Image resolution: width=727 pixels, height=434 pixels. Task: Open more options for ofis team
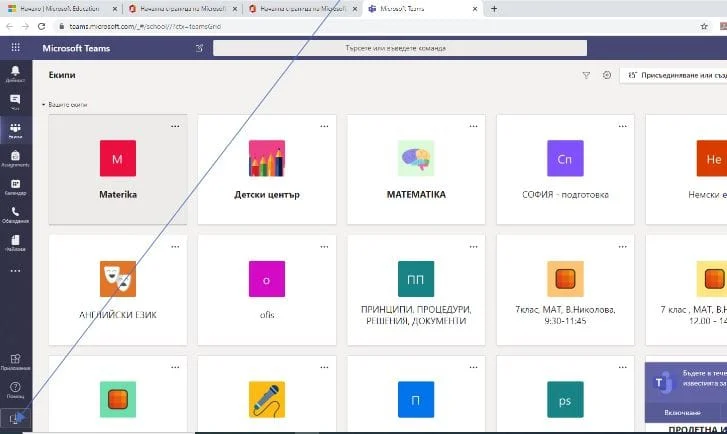click(x=324, y=247)
